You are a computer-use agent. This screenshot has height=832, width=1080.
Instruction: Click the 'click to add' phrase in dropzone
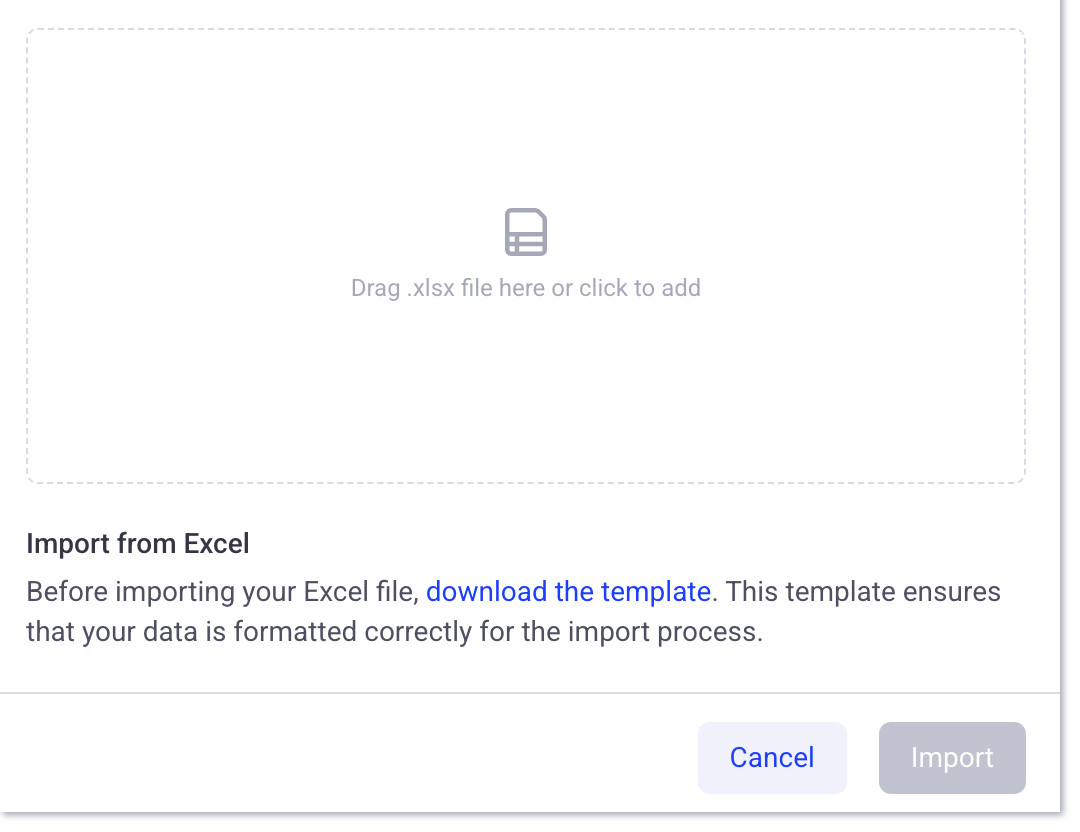[640, 288]
